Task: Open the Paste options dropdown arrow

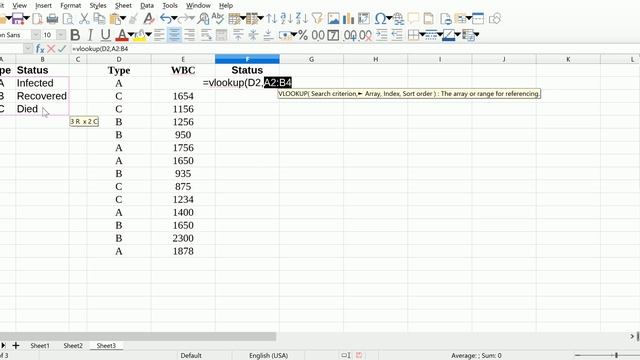Action: point(123,19)
